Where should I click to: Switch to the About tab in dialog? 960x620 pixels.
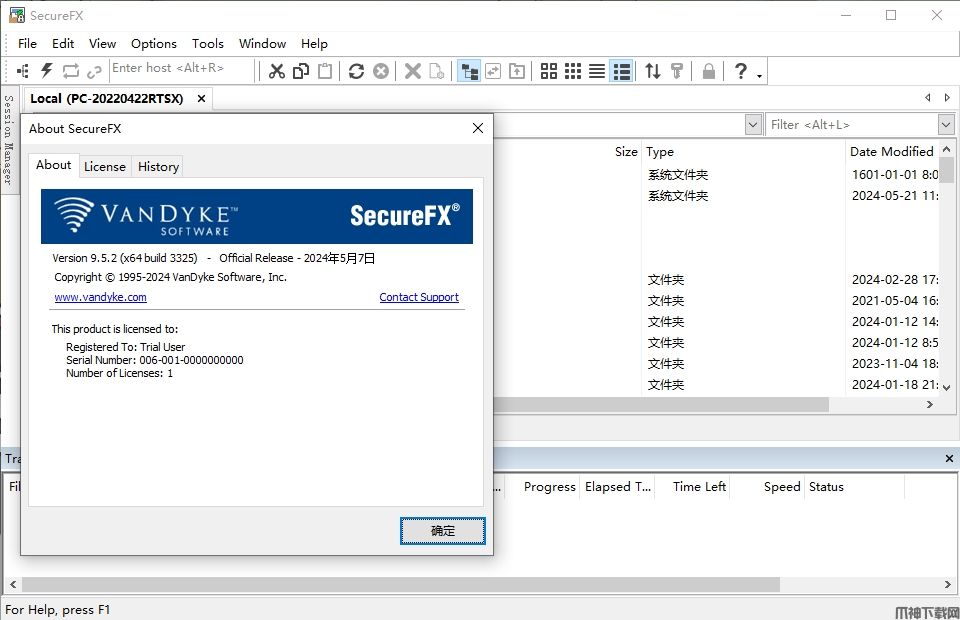(x=53, y=165)
